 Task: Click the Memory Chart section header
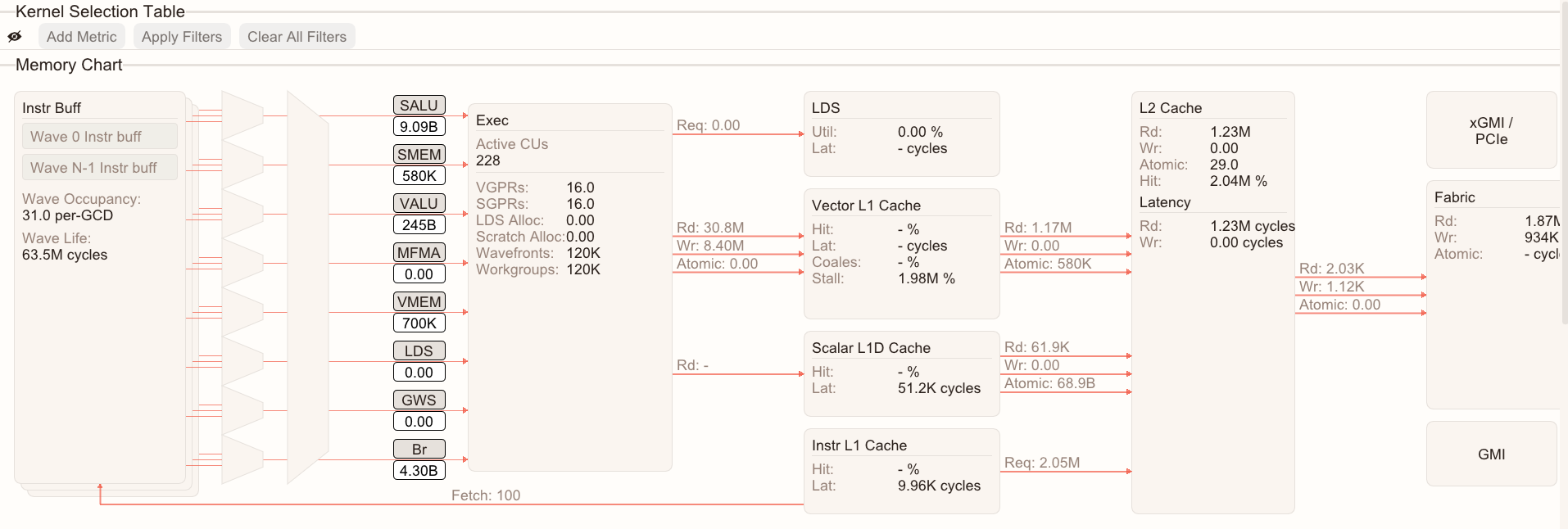tap(69, 65)
